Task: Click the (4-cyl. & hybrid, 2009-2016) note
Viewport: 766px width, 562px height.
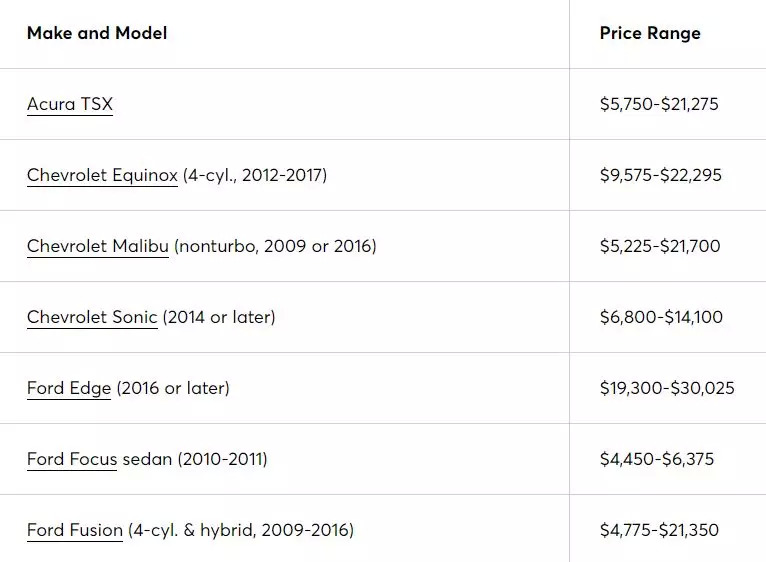Action: [241, 530]
